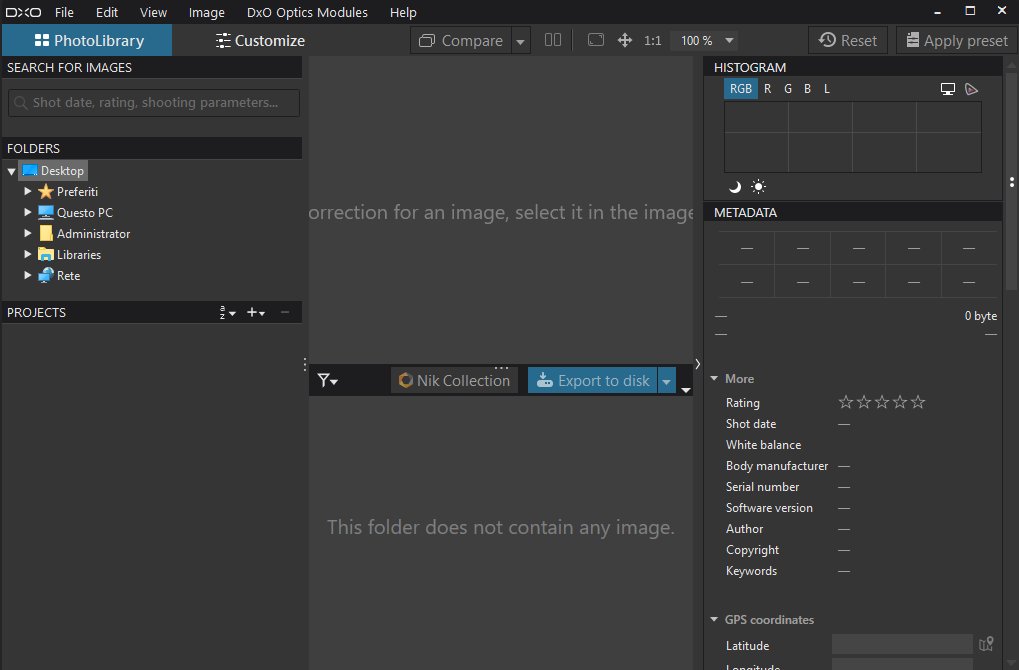Select the Rete network icon

(x=45, y=276)
